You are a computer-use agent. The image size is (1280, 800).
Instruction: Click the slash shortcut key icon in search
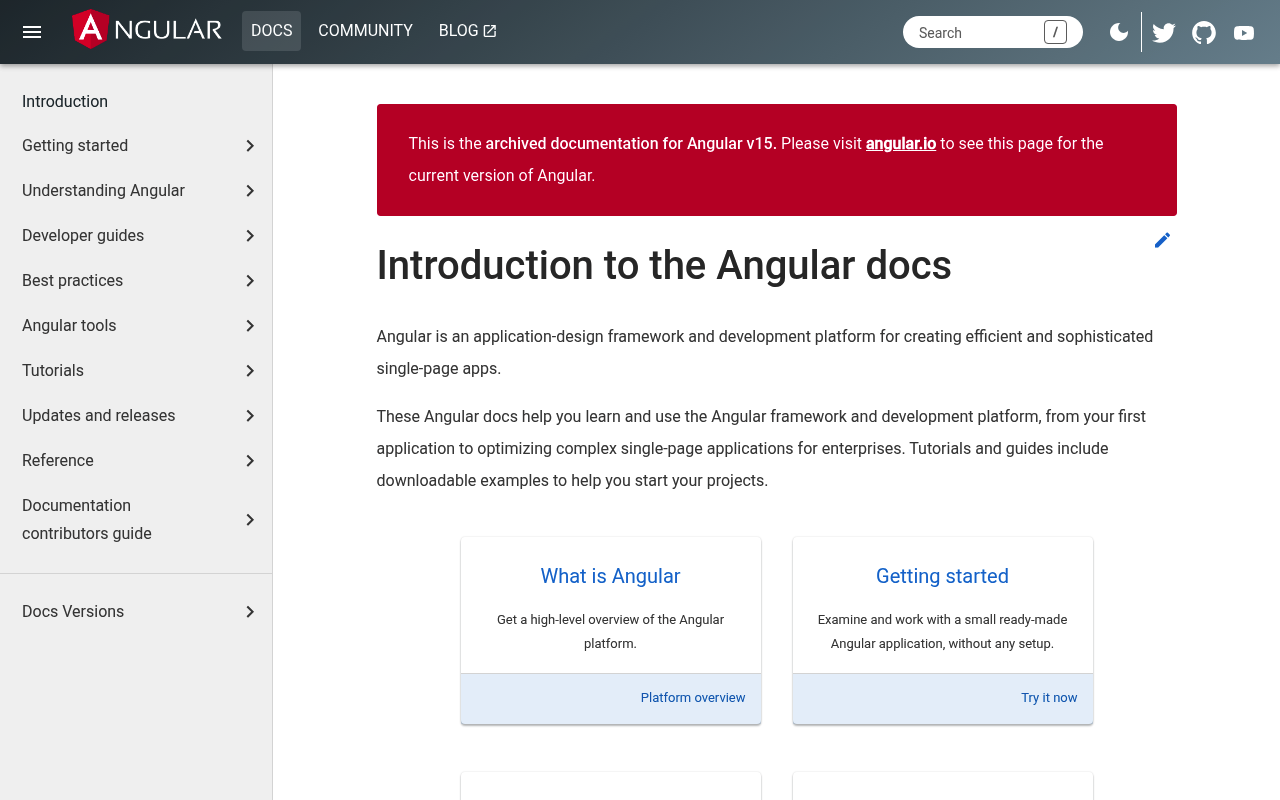click(1055, 32)
